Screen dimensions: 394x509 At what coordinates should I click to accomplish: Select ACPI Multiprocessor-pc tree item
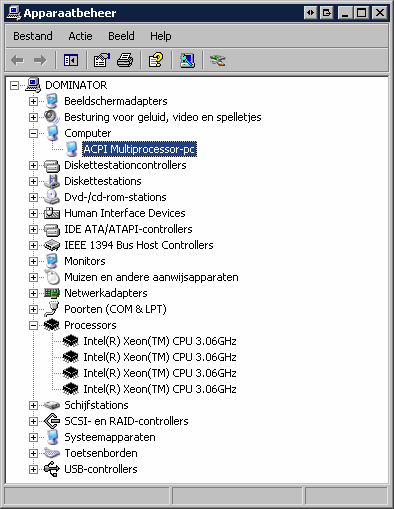139,149
